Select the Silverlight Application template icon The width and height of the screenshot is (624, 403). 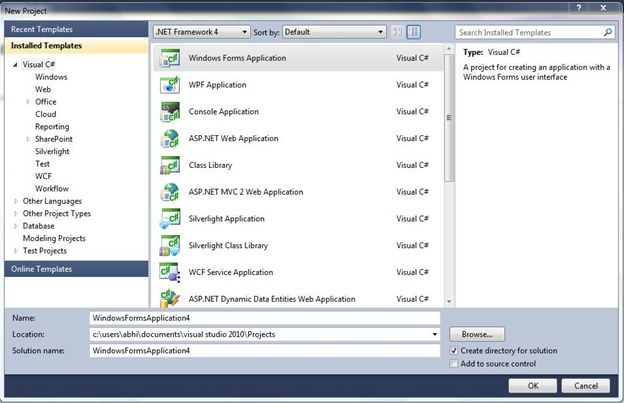pyautogui.click(x=170, y=218)
